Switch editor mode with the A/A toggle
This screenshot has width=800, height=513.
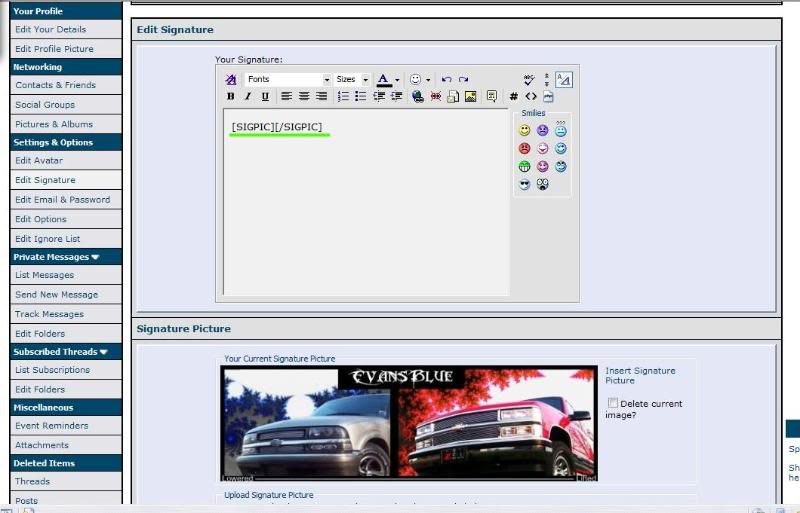point(563,79)
